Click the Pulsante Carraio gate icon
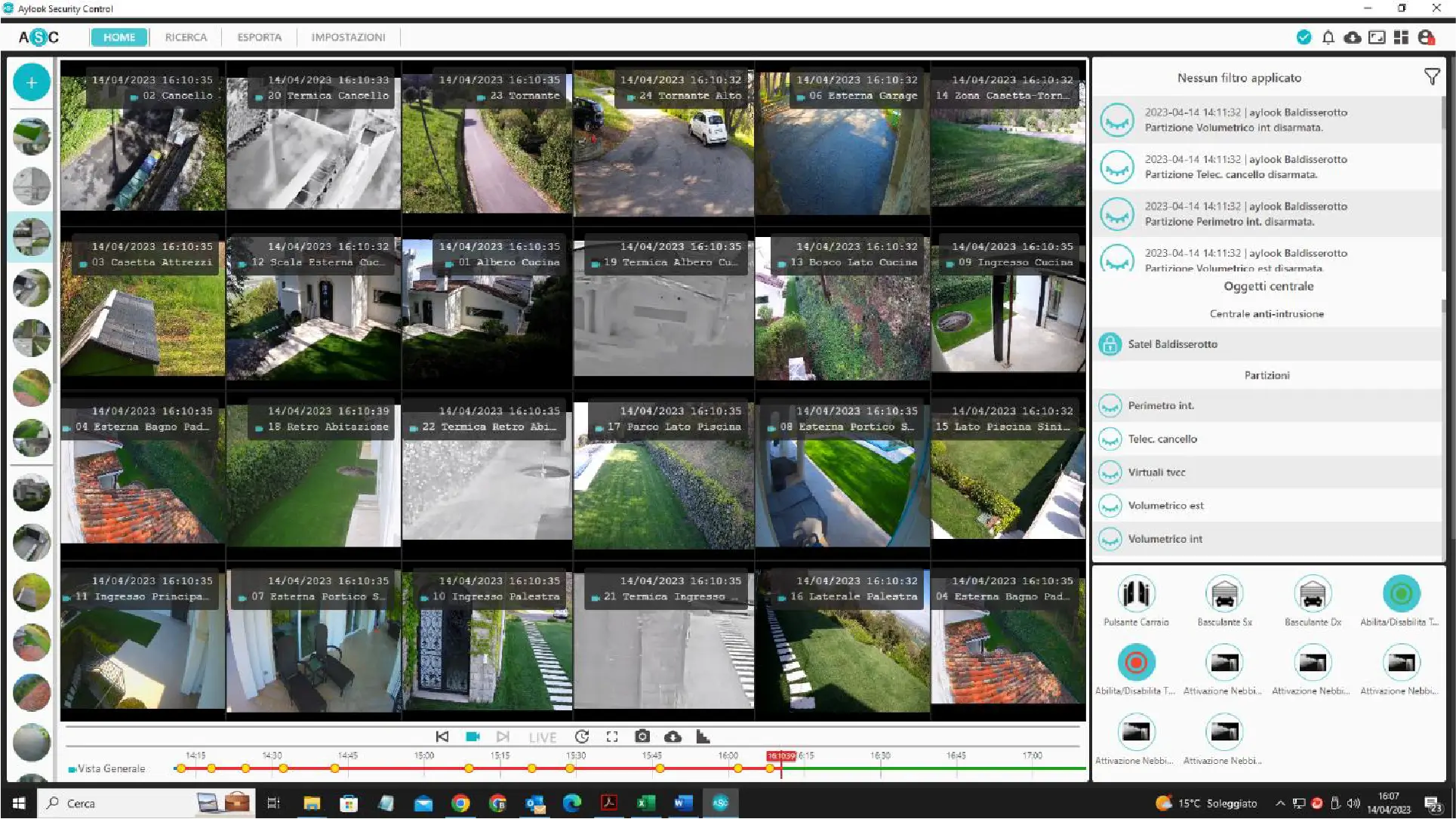The height and width of the screenshot is (819, 1456). (x=1136, y=594)
